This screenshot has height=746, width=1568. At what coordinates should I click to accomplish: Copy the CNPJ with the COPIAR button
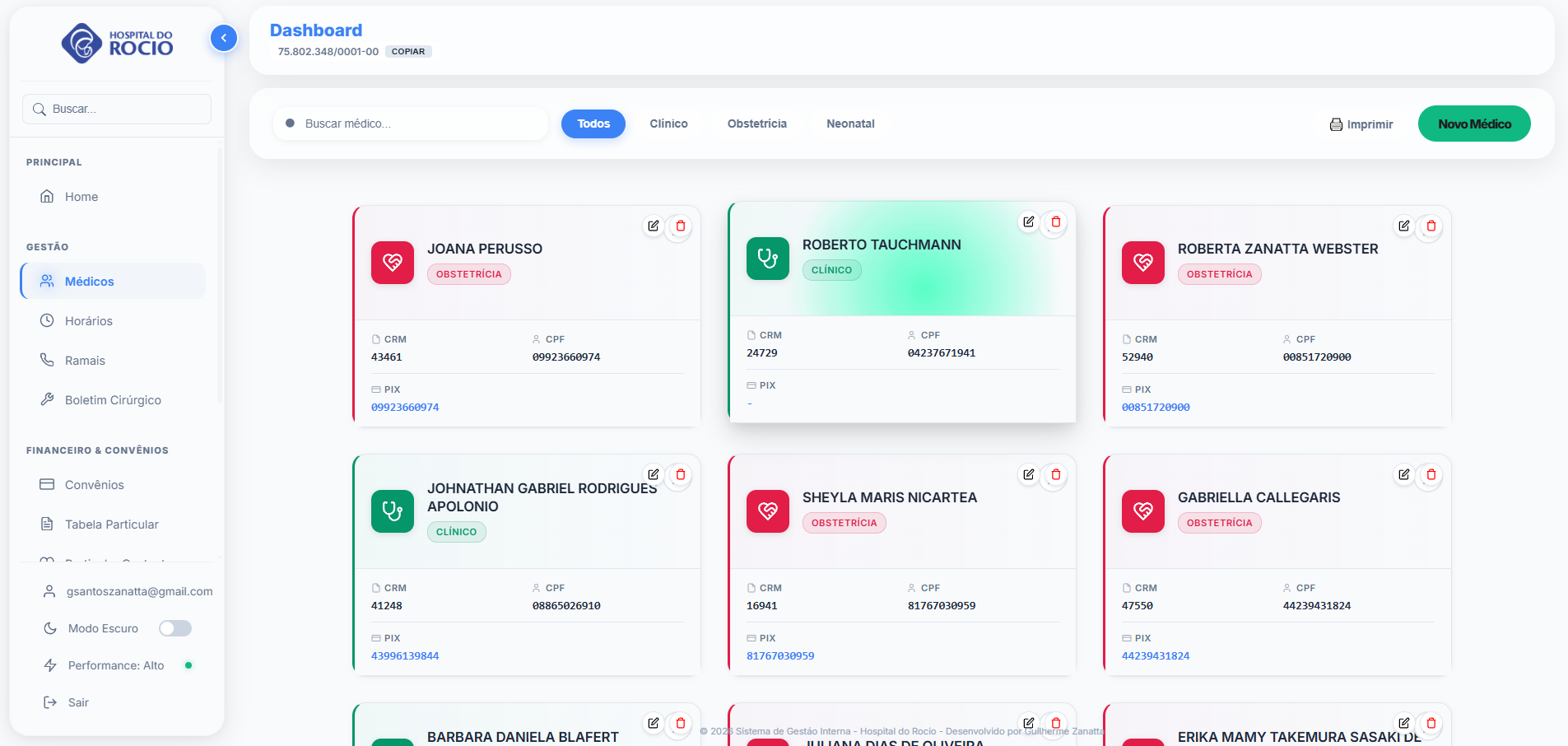(408, 51)
